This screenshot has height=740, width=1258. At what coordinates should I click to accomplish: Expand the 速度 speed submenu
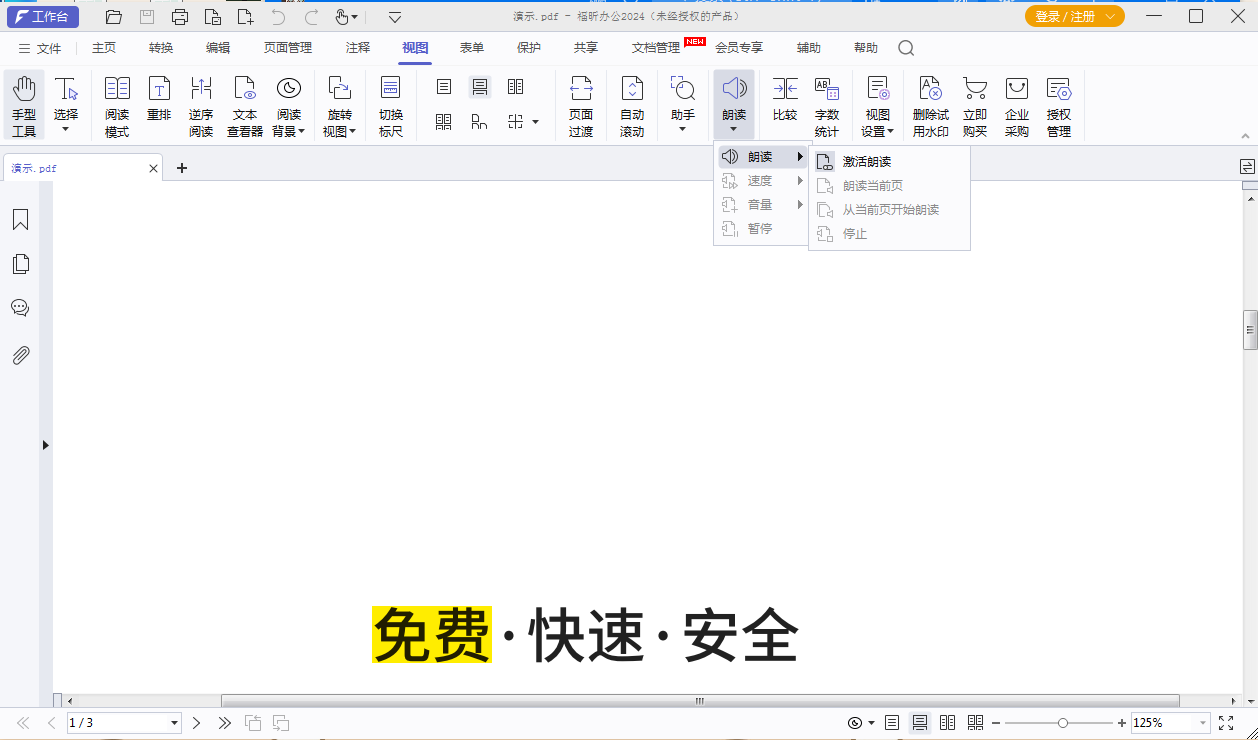pyautogui.click(x=760, y=180)
